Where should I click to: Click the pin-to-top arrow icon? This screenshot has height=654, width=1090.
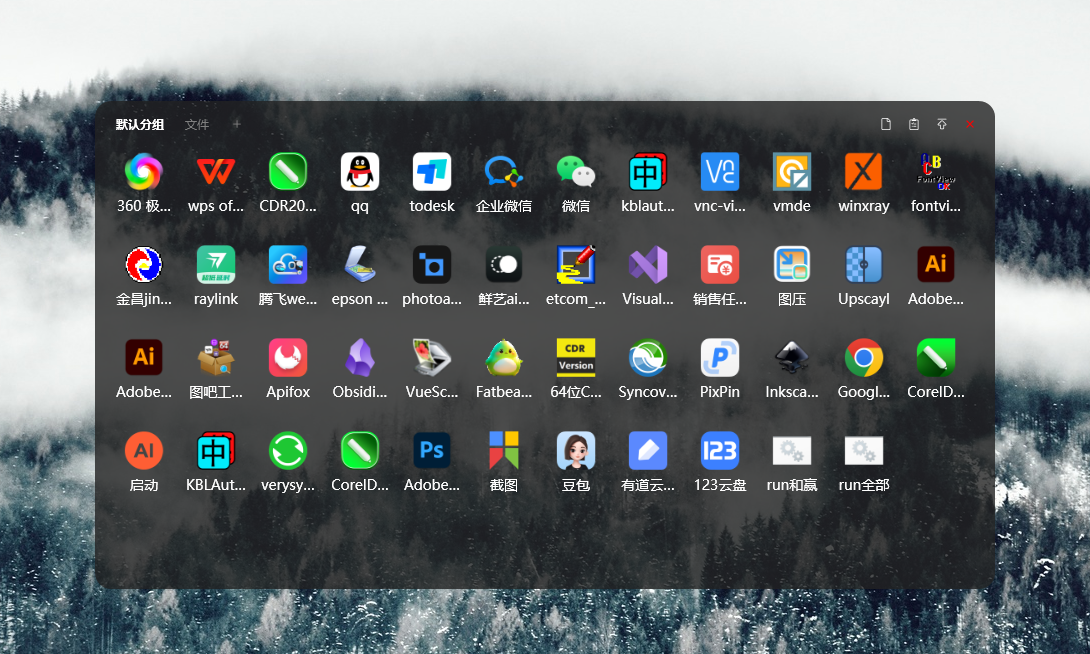point(942,124)
